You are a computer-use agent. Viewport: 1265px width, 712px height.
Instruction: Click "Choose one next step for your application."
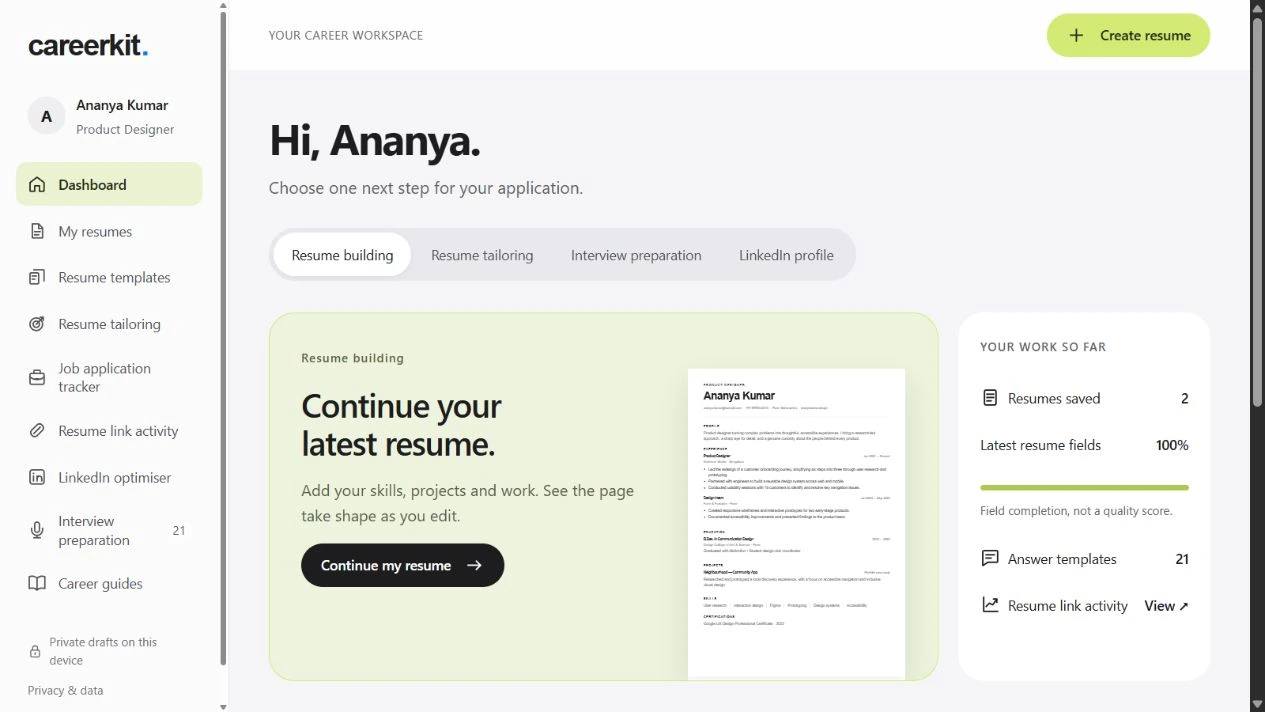coord(426,188)
